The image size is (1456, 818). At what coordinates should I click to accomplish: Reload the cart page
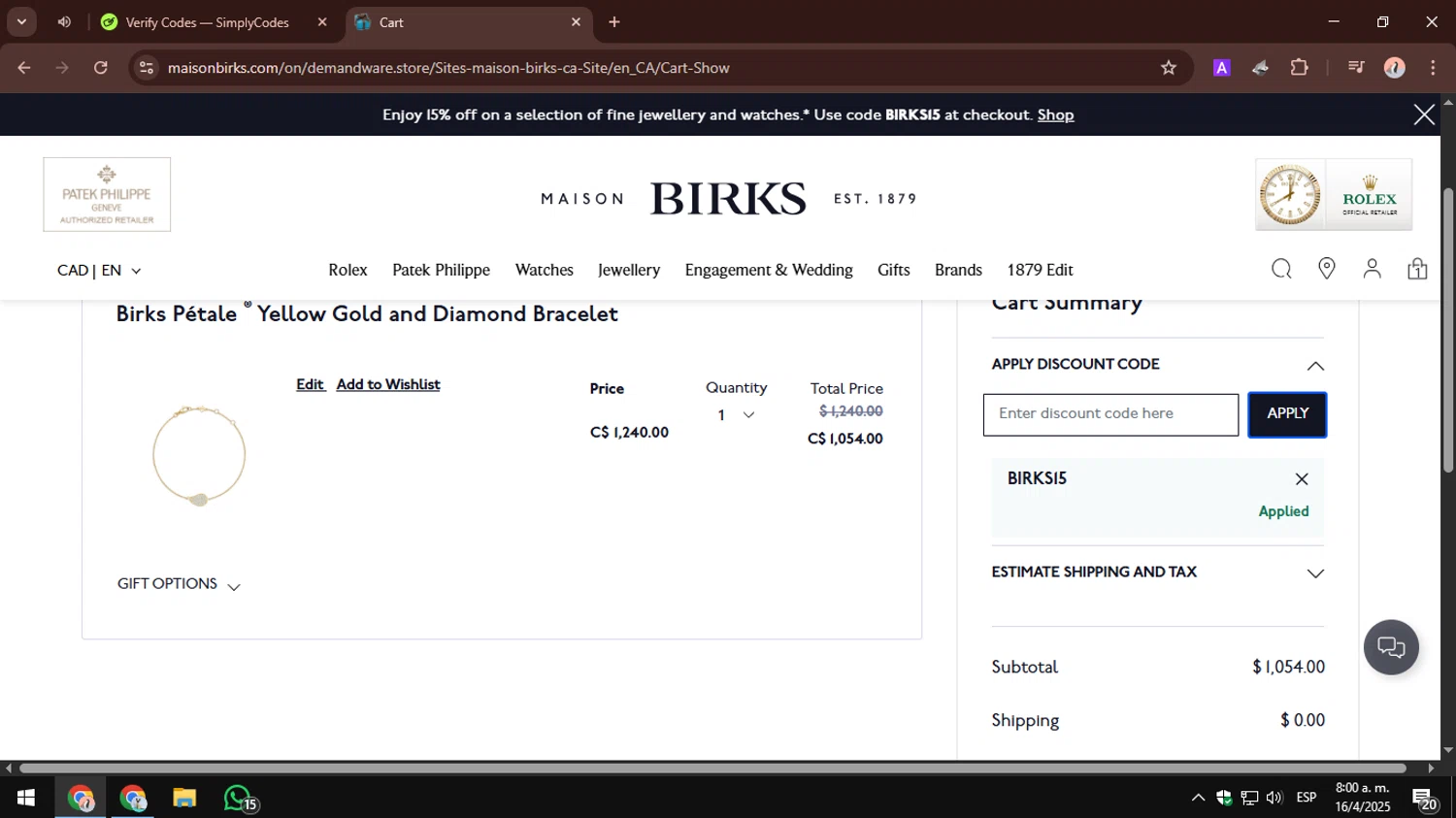coord(101,68)
